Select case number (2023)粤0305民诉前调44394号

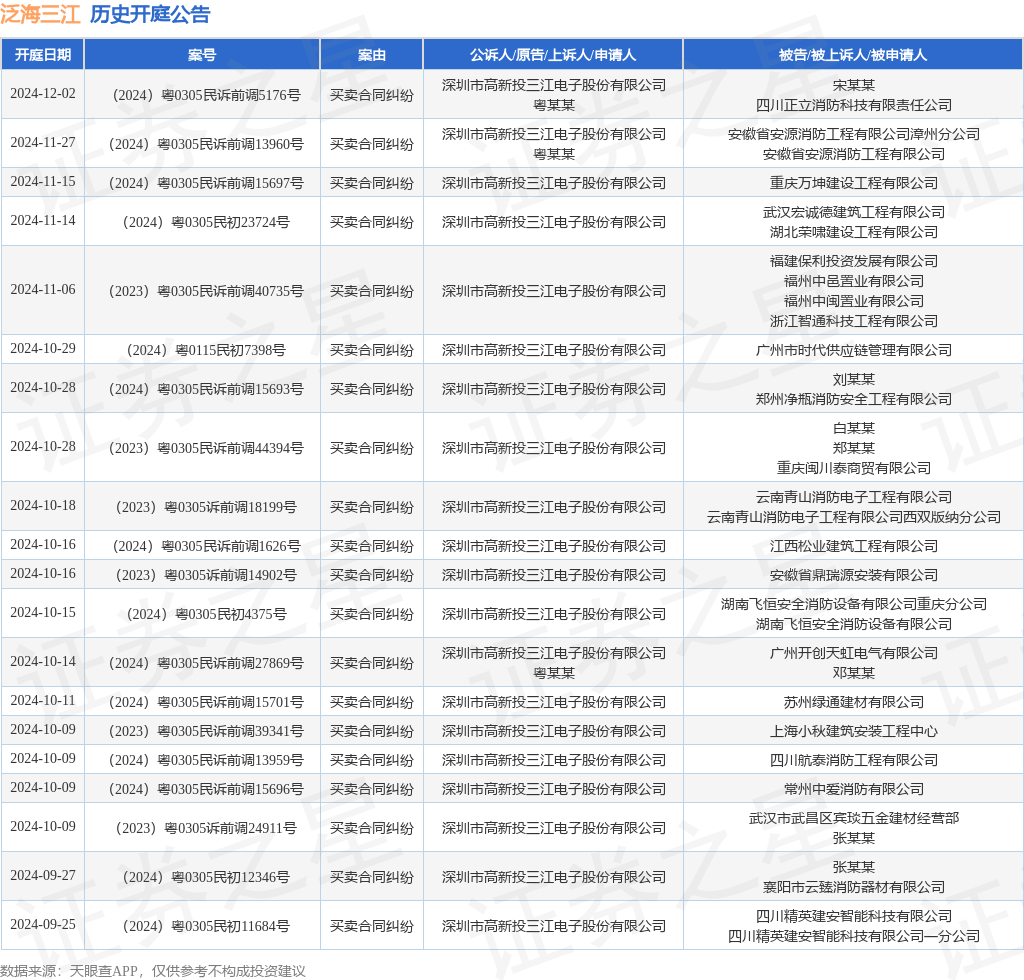point(206,449)
